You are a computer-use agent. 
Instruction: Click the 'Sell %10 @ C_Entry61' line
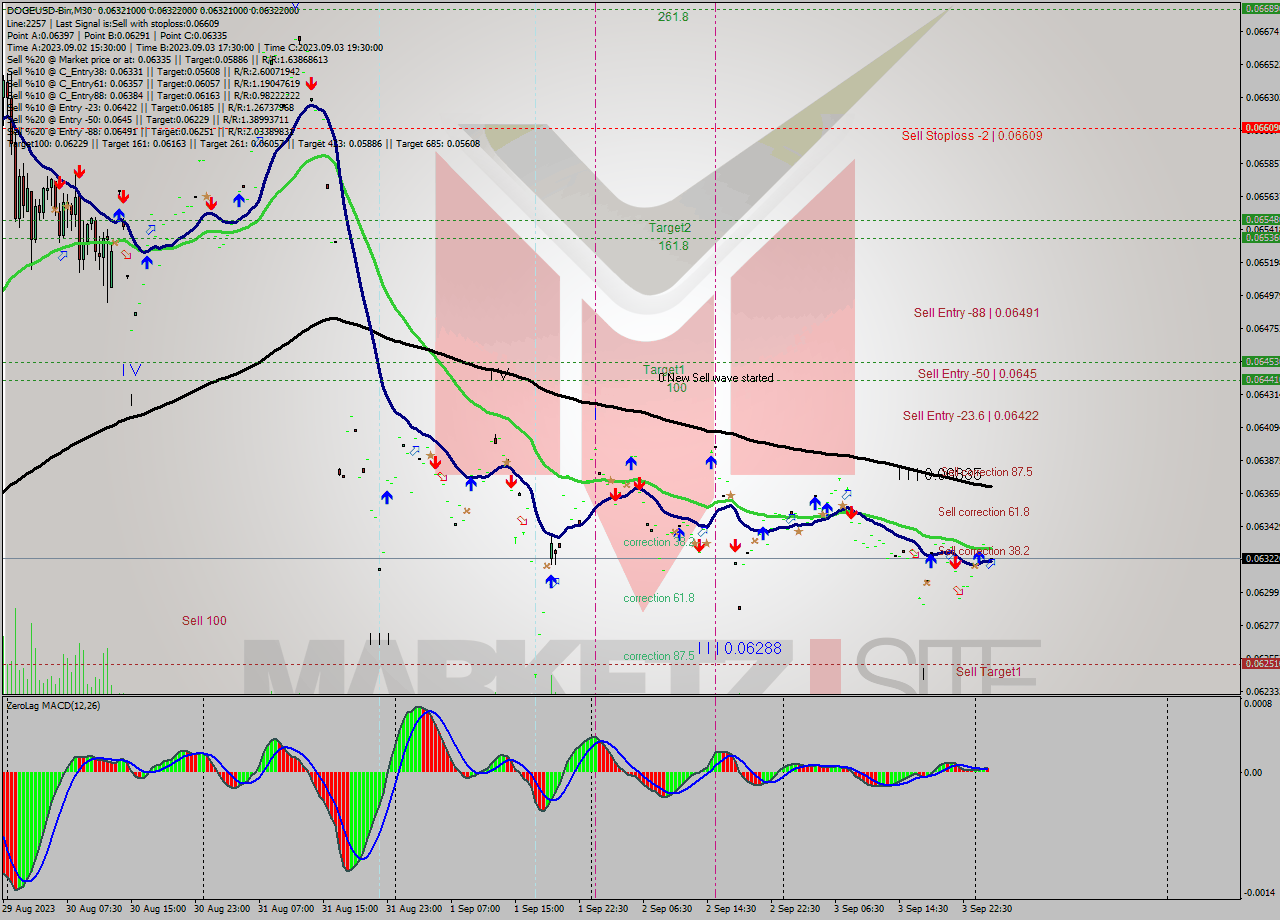click(153, 84)
